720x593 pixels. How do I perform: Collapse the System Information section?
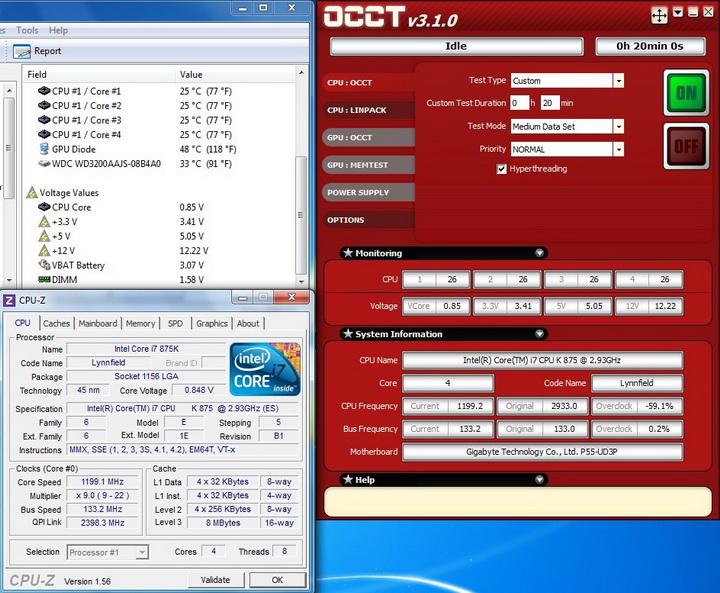[x=540, y=333]
